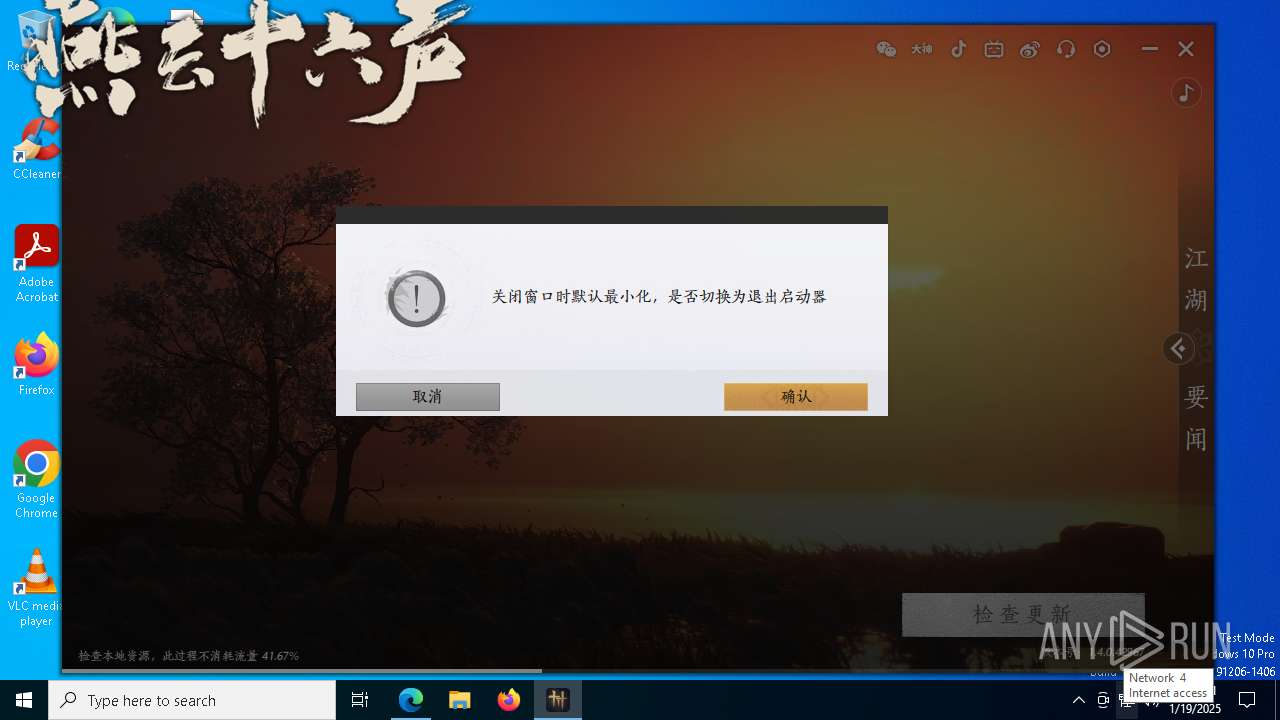Open the Bilibili icon in launcher header
The height and width of the screenshot is (720, 1280).
point(994,49)
